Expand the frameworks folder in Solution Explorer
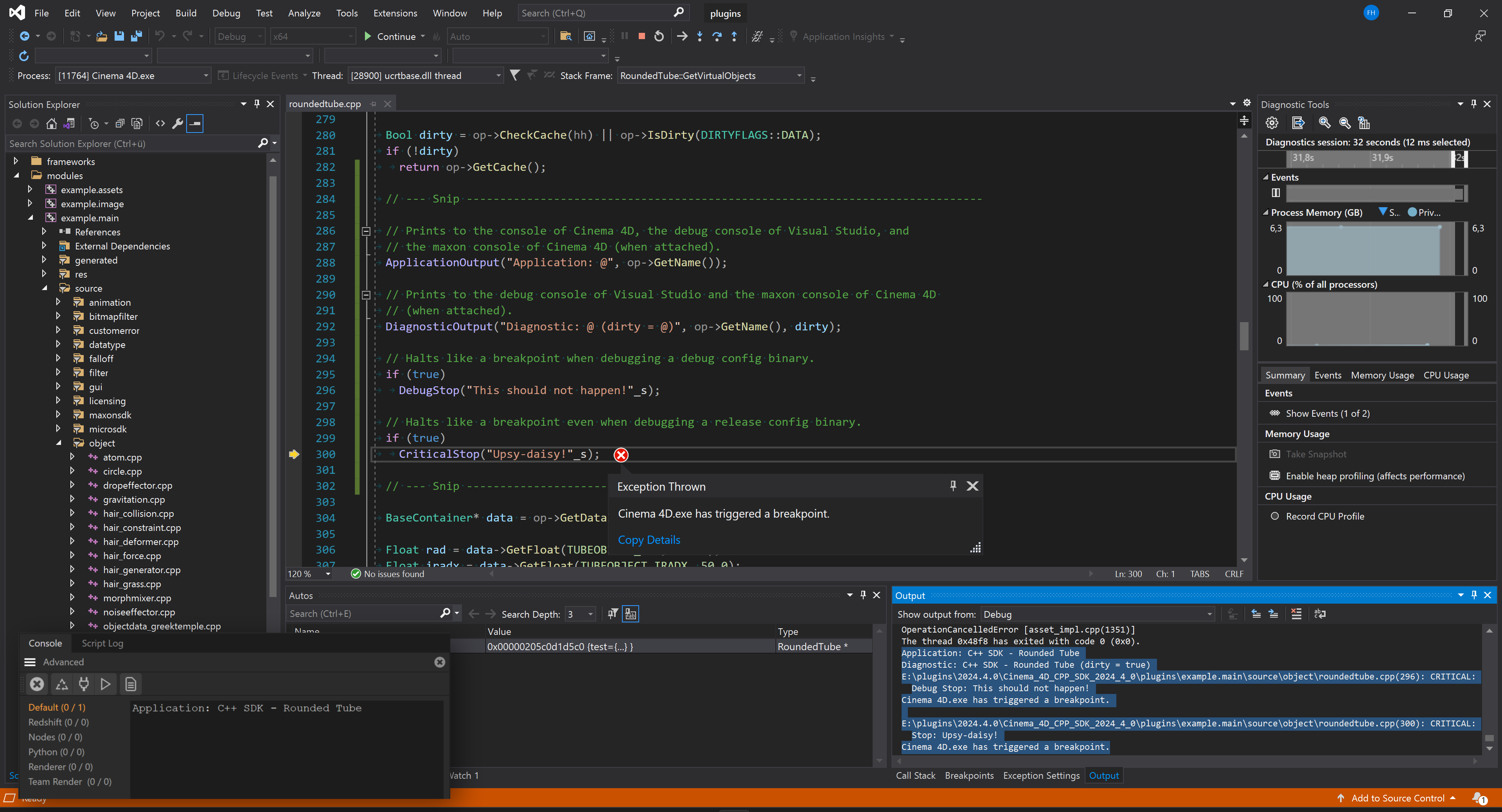The height and width of the screenshot is (812, 1502). 16,161
